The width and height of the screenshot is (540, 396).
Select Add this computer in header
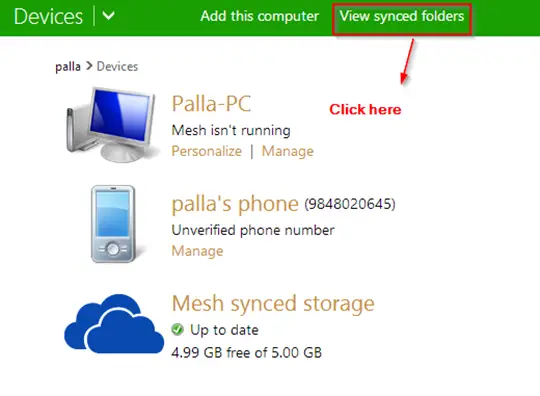point(260,16)
